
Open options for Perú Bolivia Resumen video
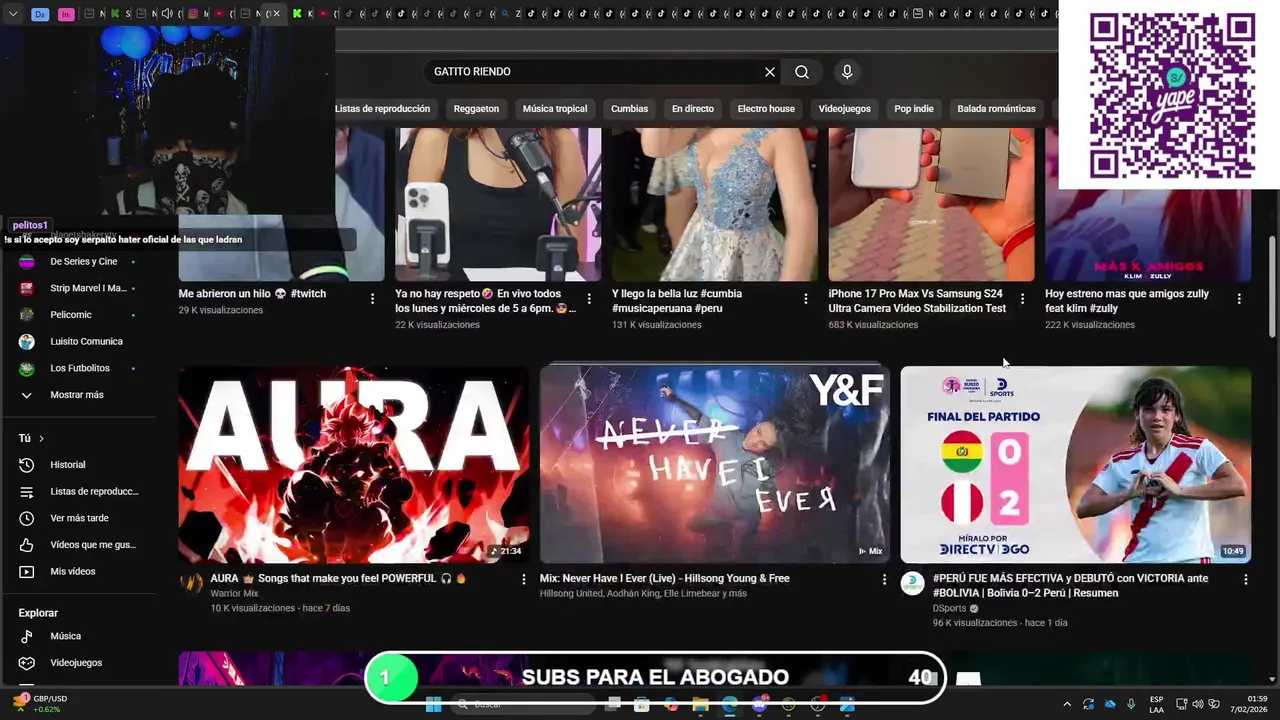tap(1245, 579)
